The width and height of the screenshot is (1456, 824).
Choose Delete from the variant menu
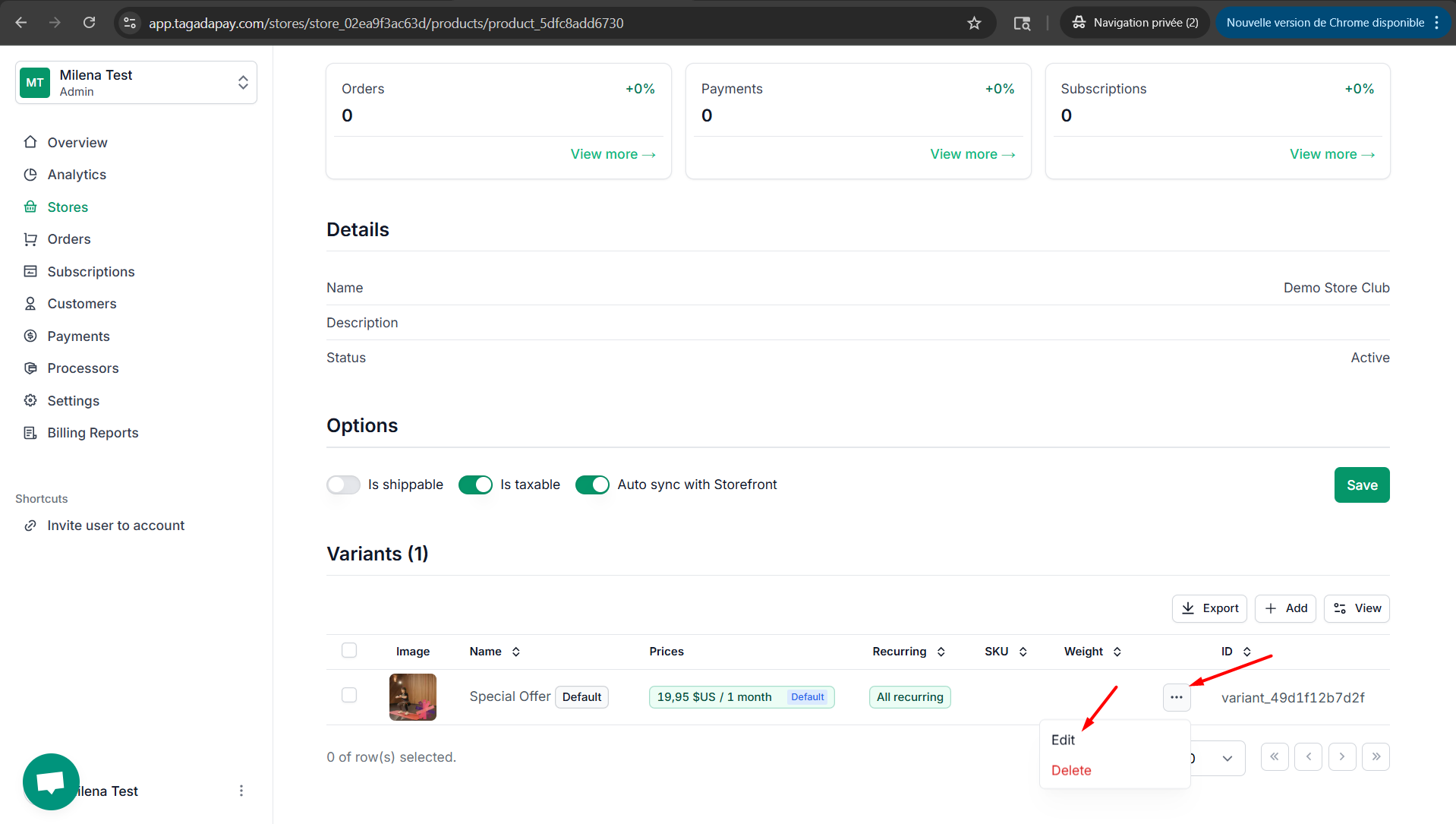[1071, 770]
